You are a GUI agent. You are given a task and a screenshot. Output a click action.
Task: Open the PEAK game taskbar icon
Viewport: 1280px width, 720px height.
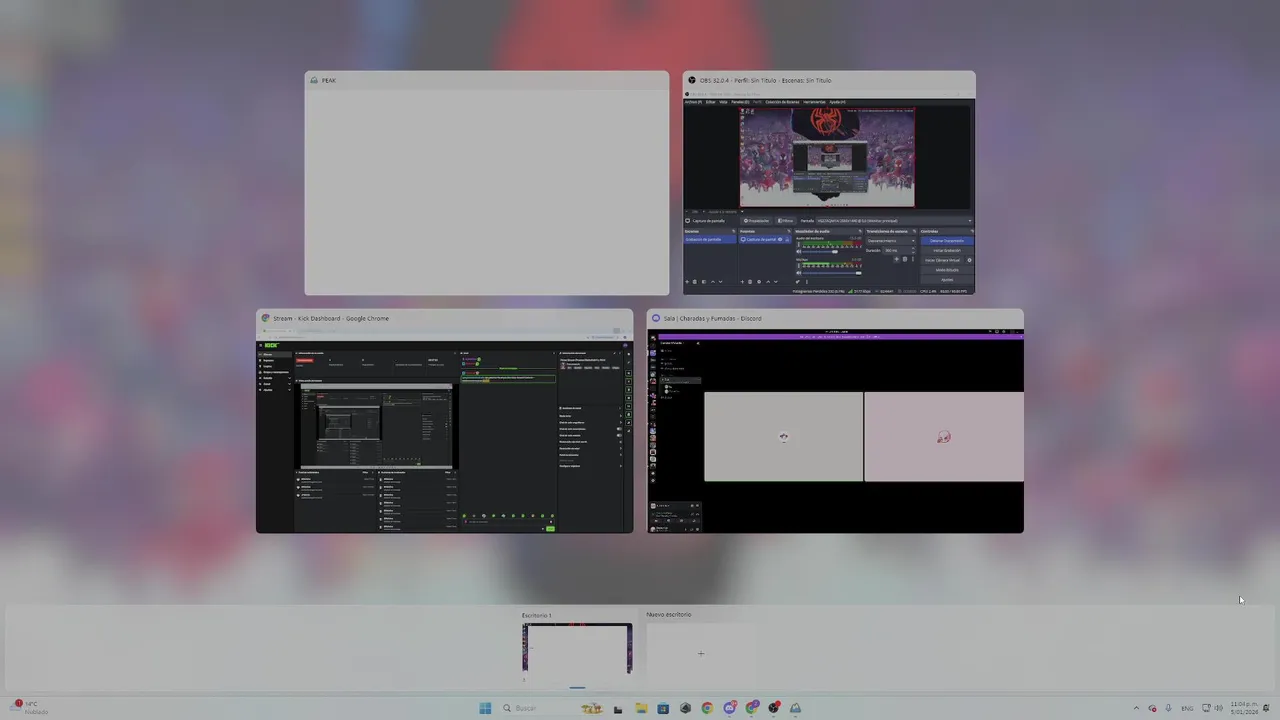[x=795, y=708]
